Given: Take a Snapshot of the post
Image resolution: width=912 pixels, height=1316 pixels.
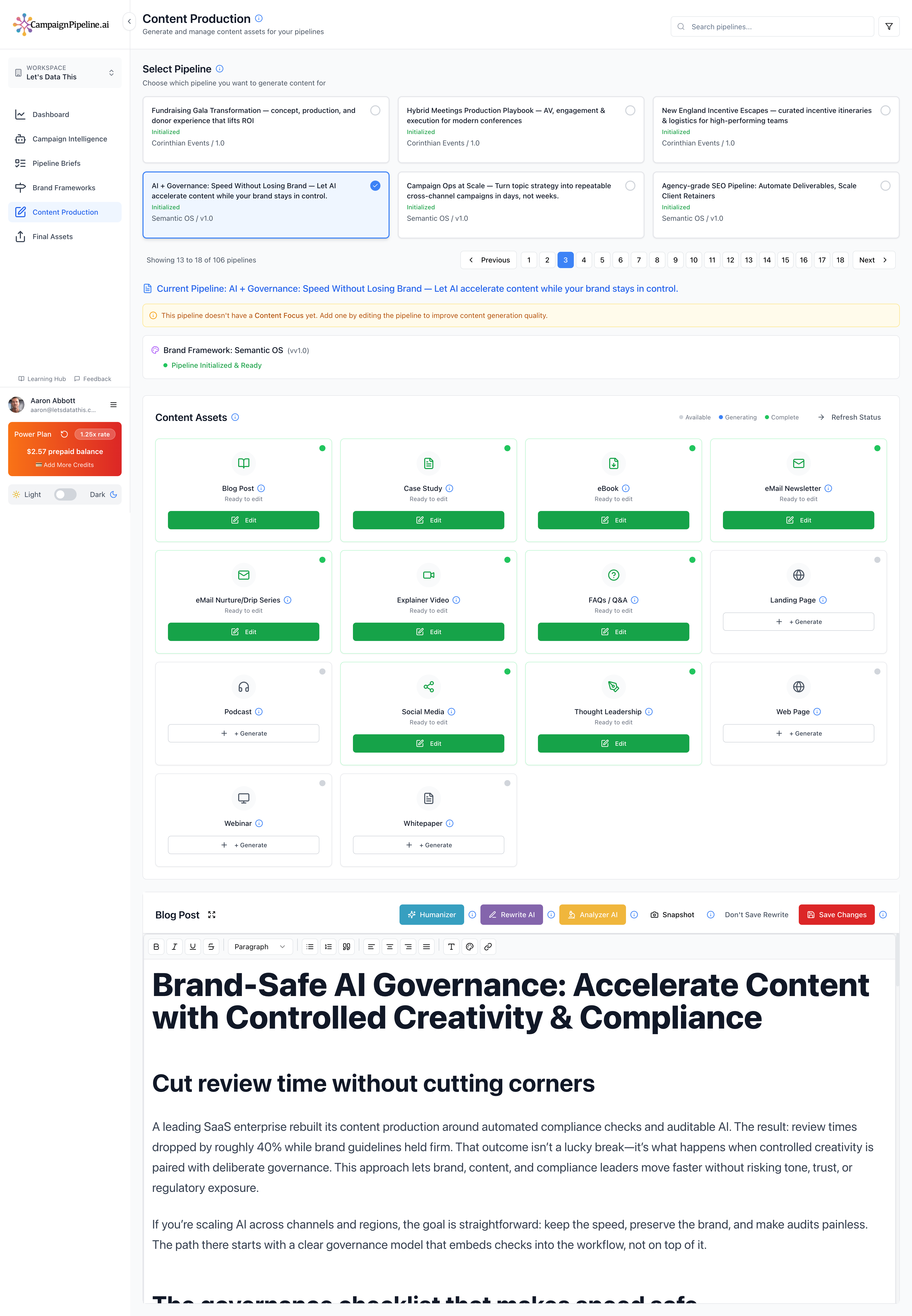Looking at the screenshot, I should [672, 914].
